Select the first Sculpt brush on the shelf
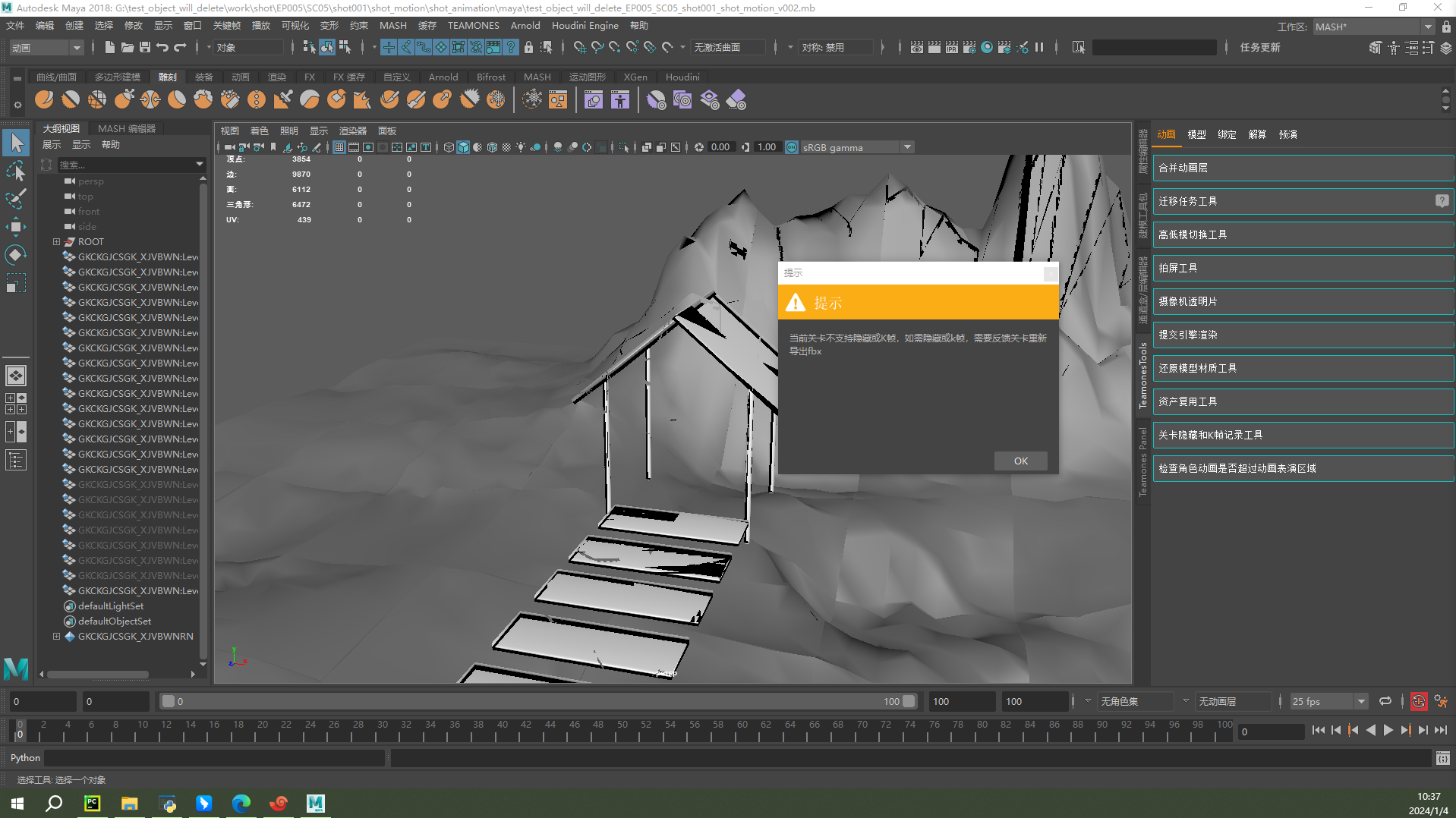The height and width of the screenshot is (818, 1456). pos(44,99)
